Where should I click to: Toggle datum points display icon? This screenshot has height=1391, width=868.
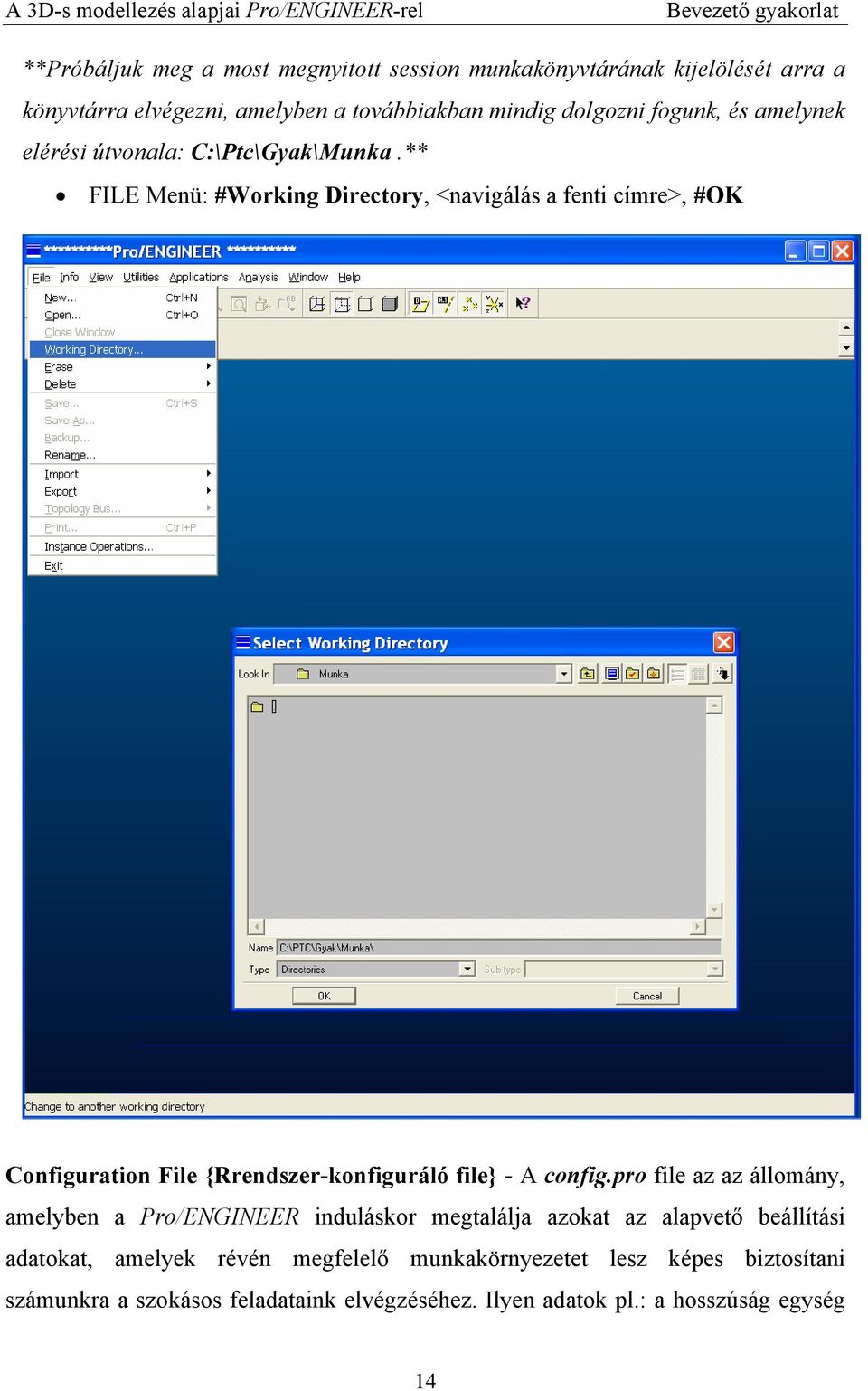tap(469, 304)
